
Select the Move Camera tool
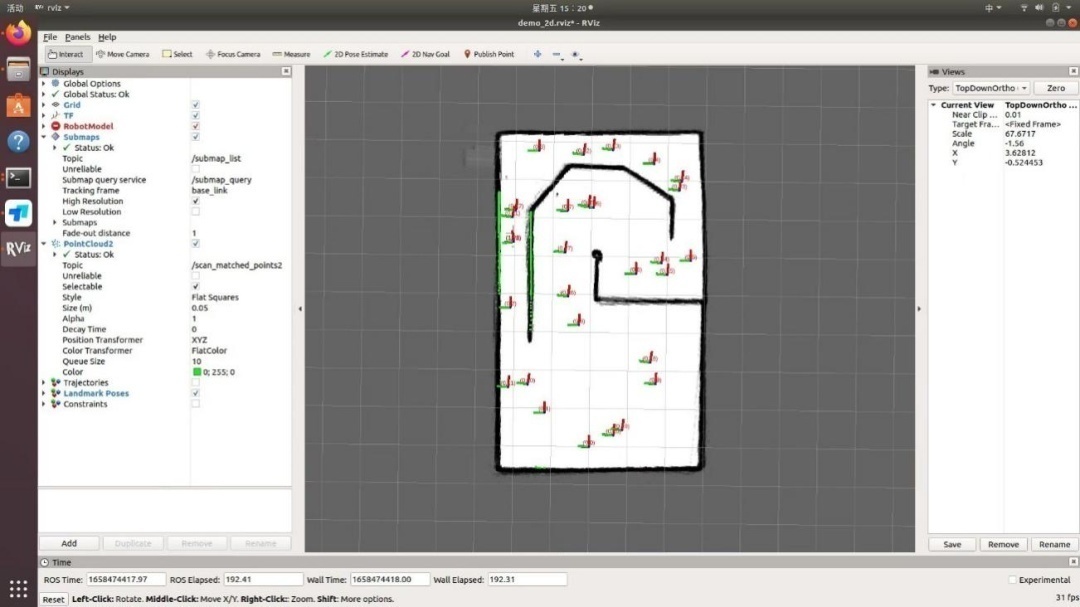pos(122,54)
